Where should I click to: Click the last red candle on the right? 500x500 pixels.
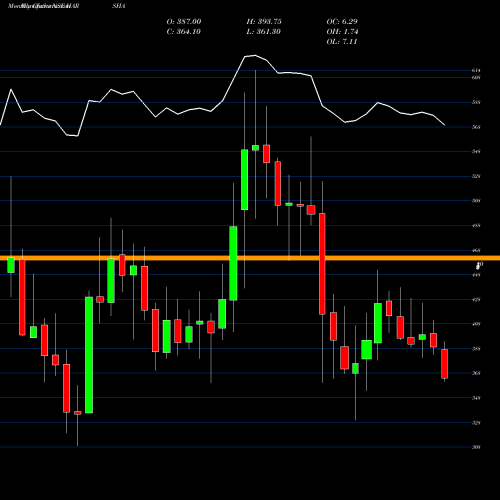click(x=445, y=364)
